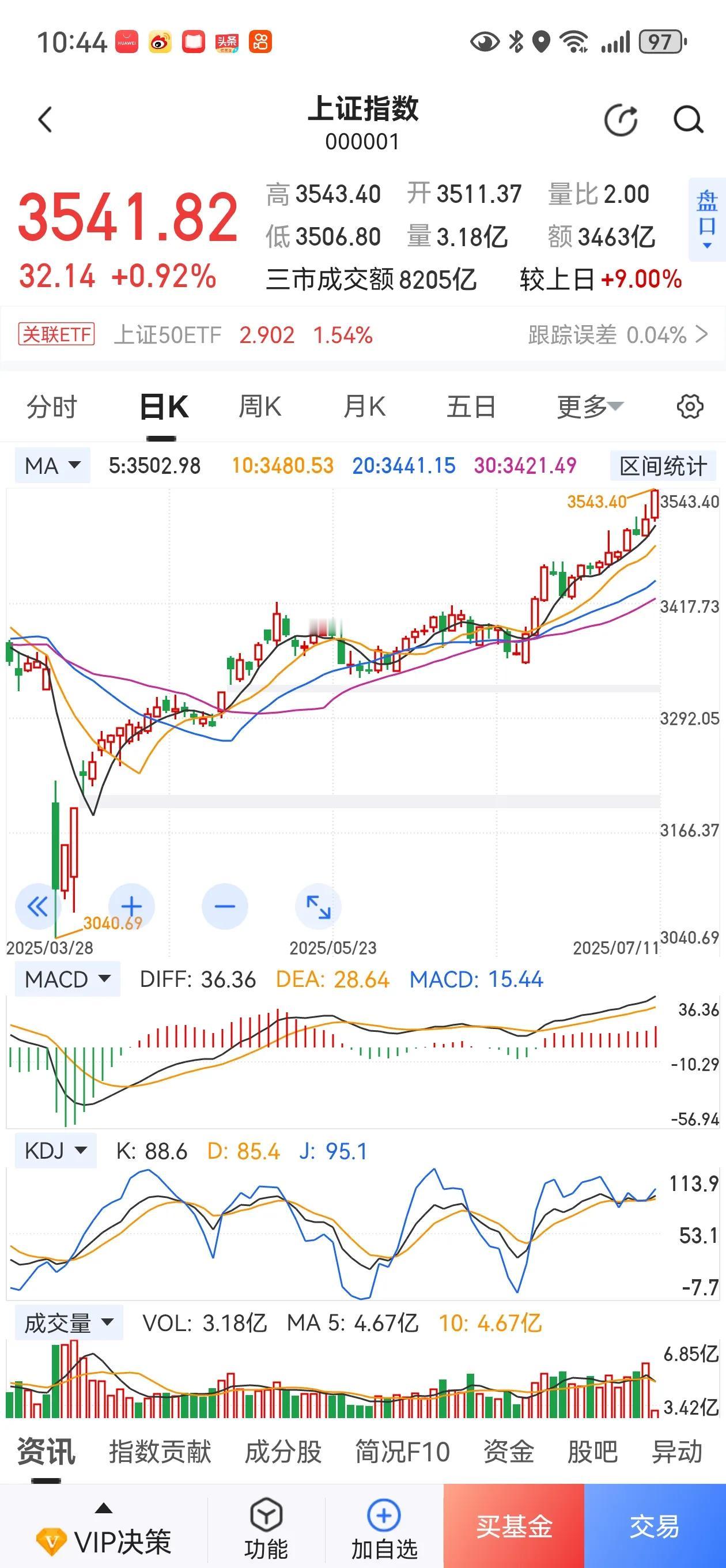Tap the 上证指数 title
This screenshot has height=1568, width=726.
coord(364,109)
